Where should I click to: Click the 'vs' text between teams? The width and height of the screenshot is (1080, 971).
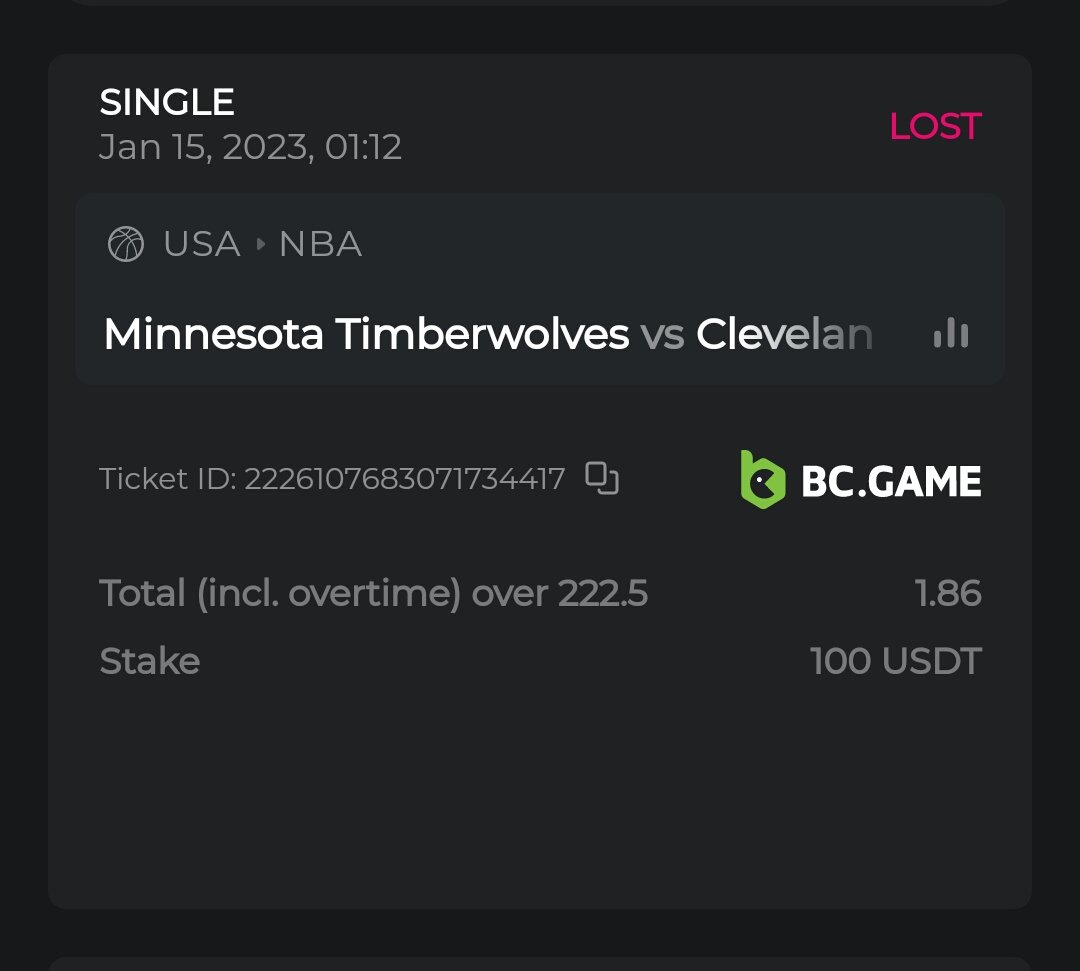tap(662, 334)
